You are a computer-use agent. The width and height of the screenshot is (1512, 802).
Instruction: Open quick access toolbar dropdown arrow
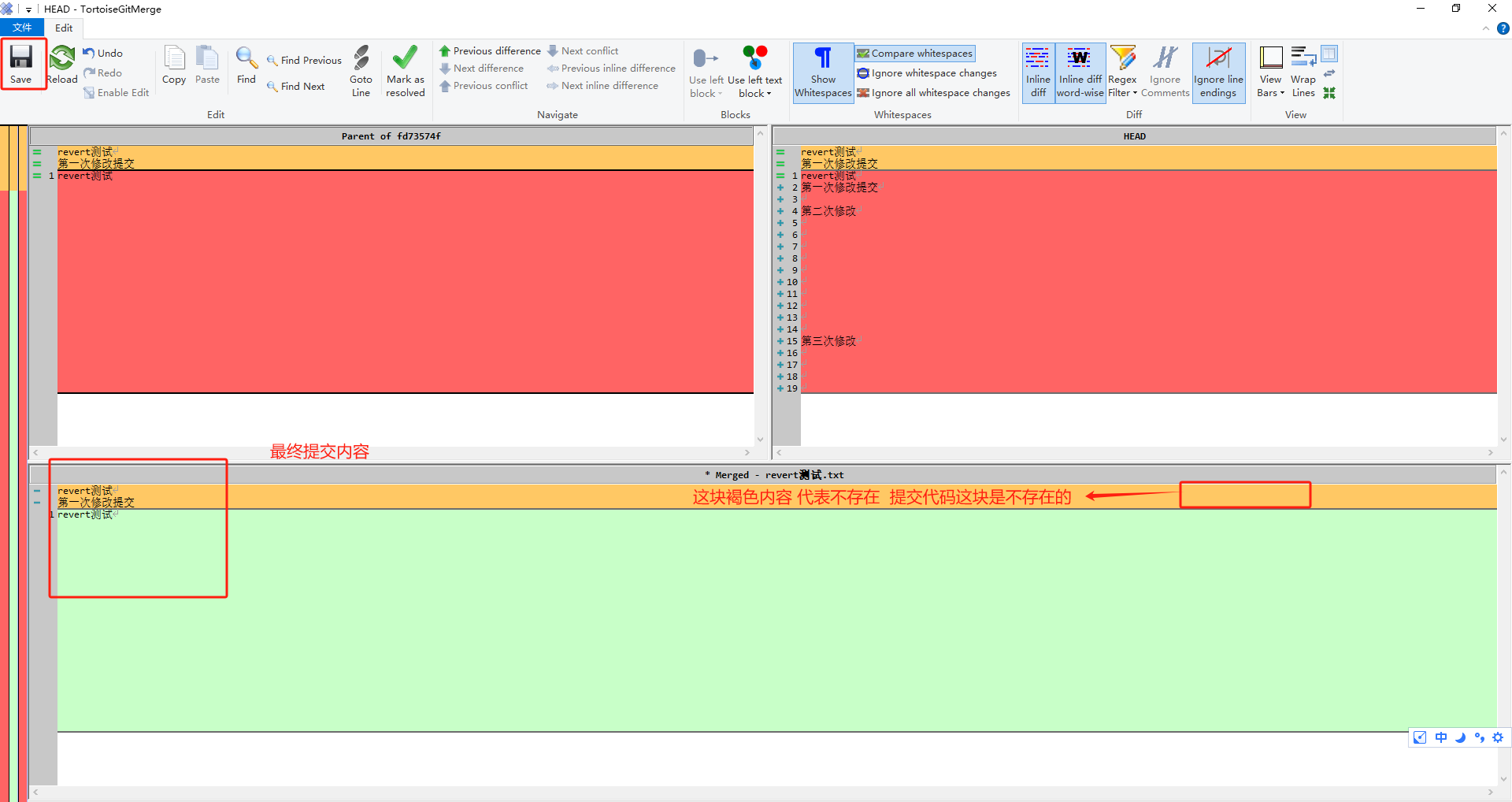pos(28,9)
